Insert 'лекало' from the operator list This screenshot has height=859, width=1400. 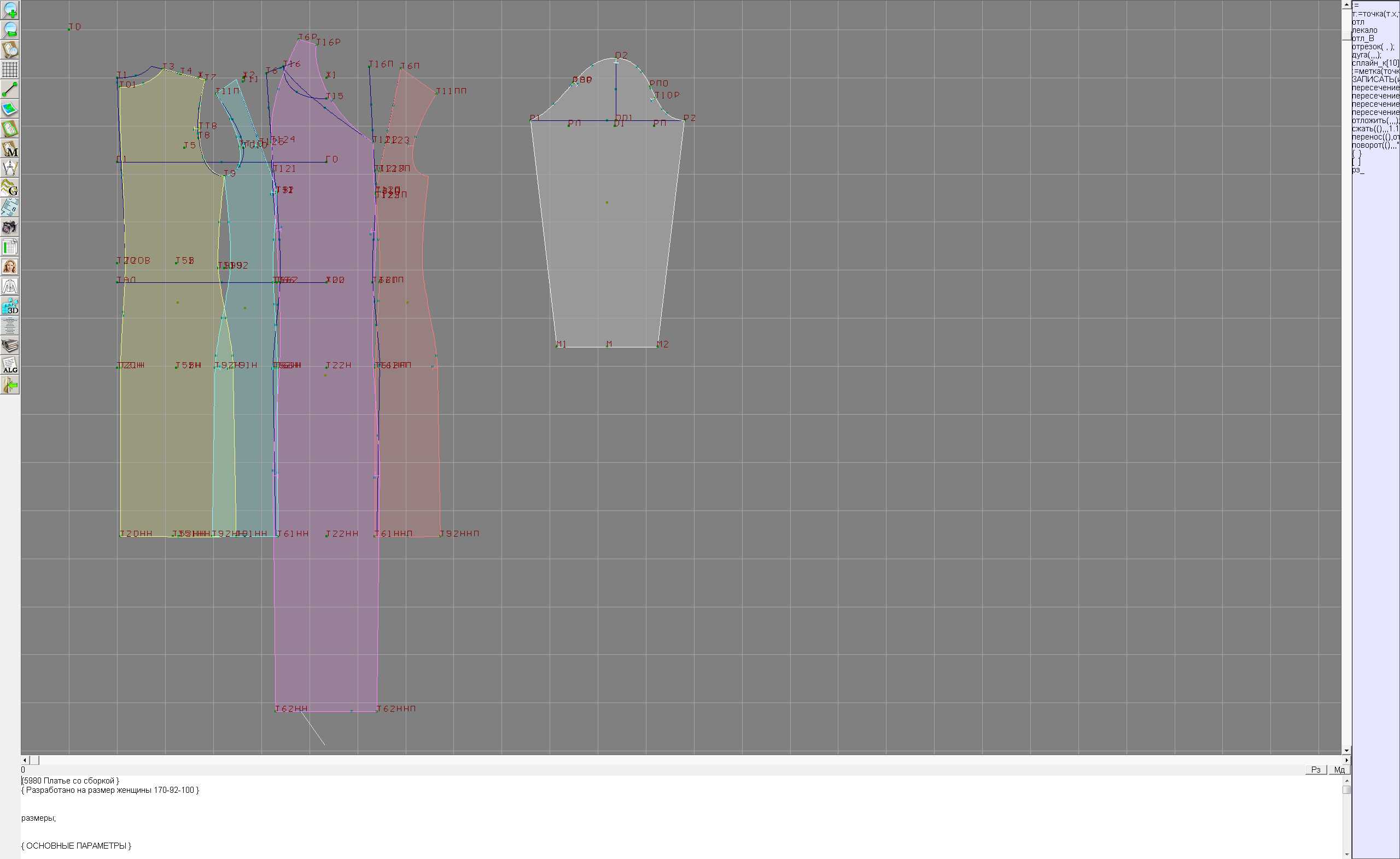coord(1364,30)
